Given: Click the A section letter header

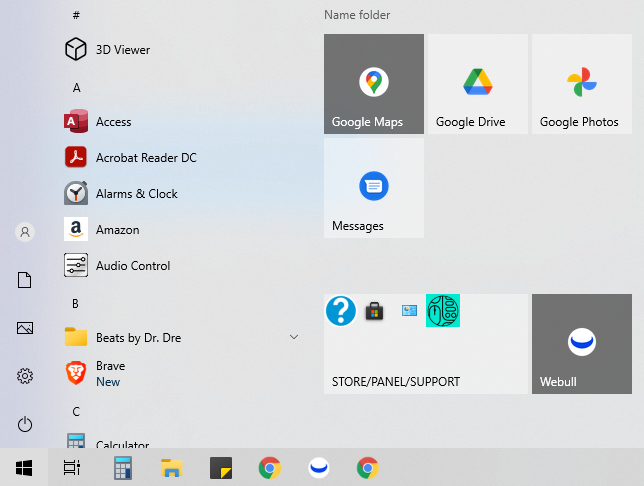Looking at the screenshot, I should pyautogui.click(x=76, y=88).
